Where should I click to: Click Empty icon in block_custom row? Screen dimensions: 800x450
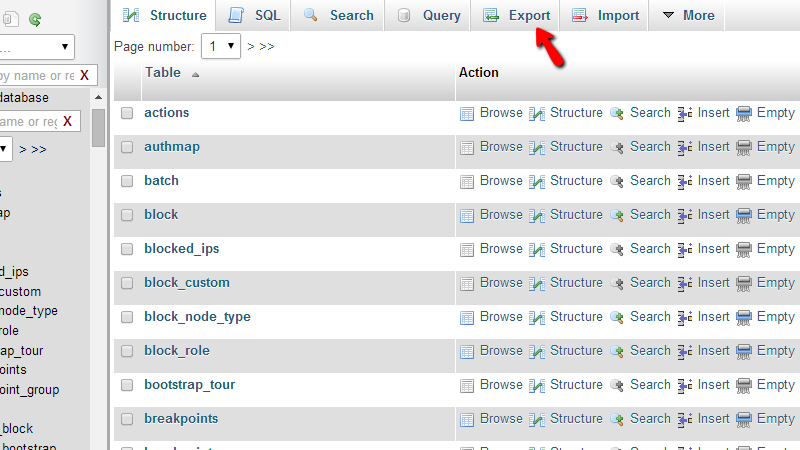coord(744,284)
